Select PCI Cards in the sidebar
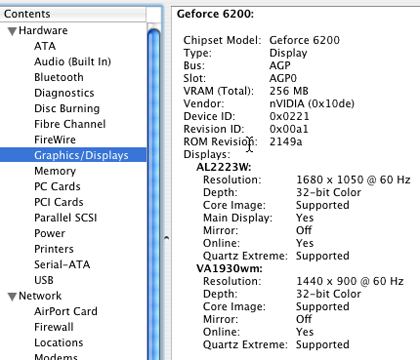This screenshot has width=420, height=360. click(x=59, y=202)
